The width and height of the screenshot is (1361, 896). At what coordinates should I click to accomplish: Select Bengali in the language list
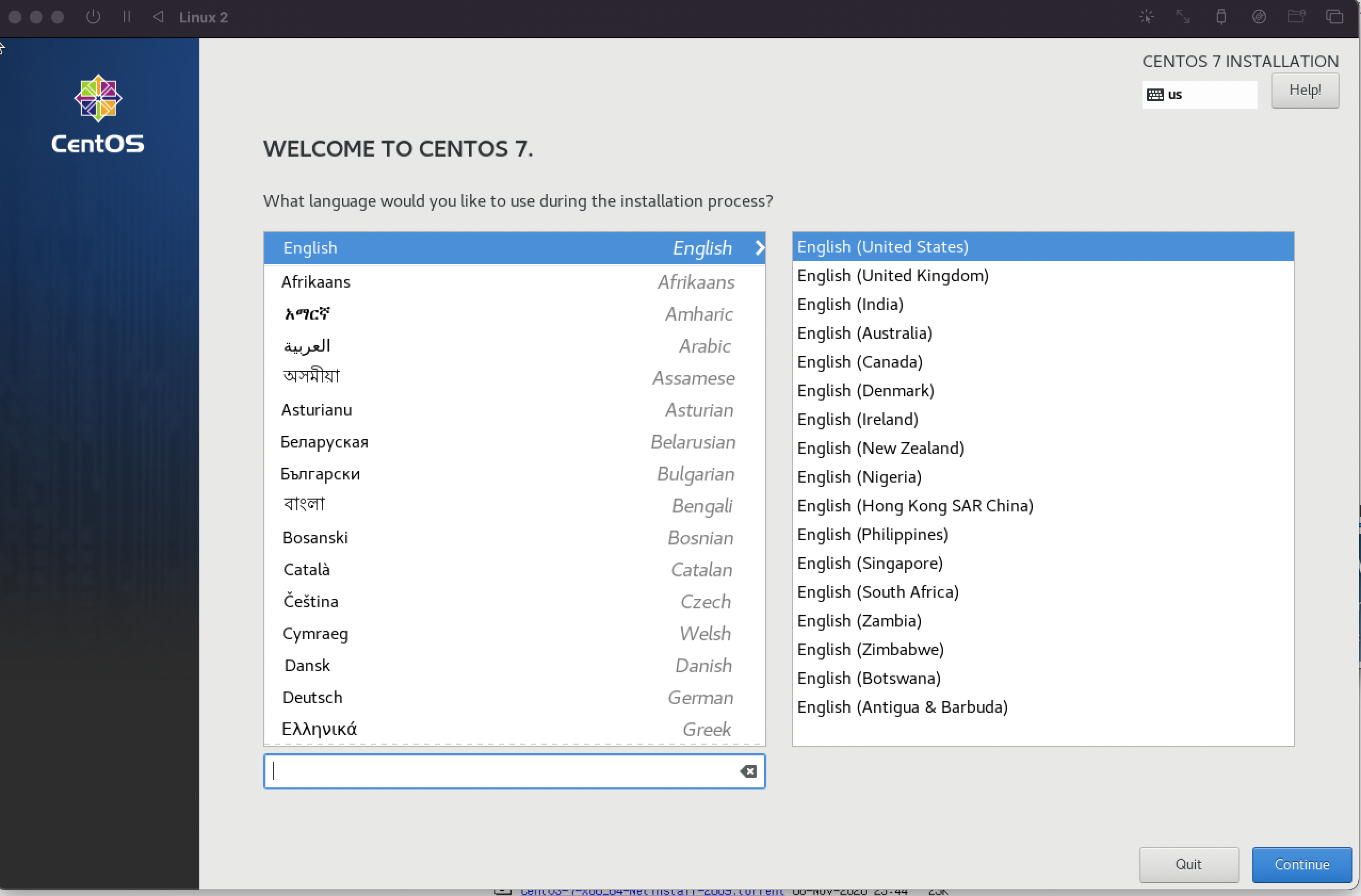tap(514, 506)
